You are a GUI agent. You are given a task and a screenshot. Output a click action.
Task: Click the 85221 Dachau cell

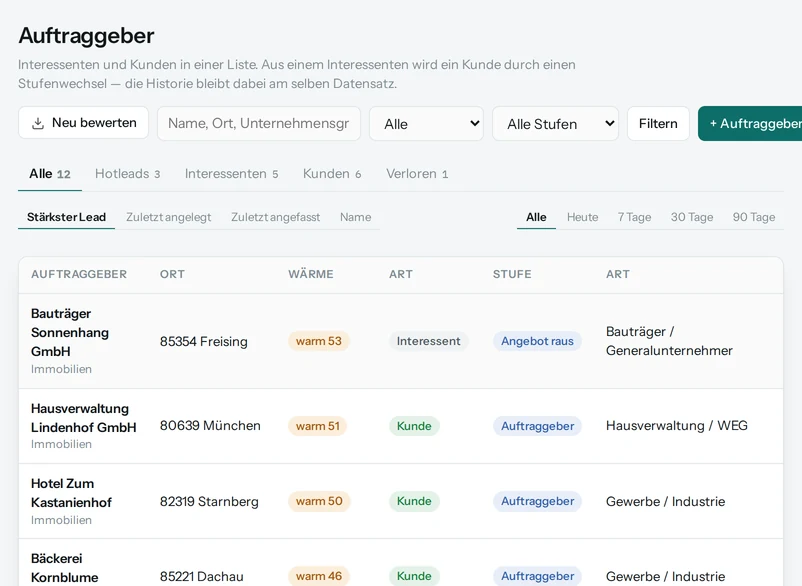click(202, 576)
